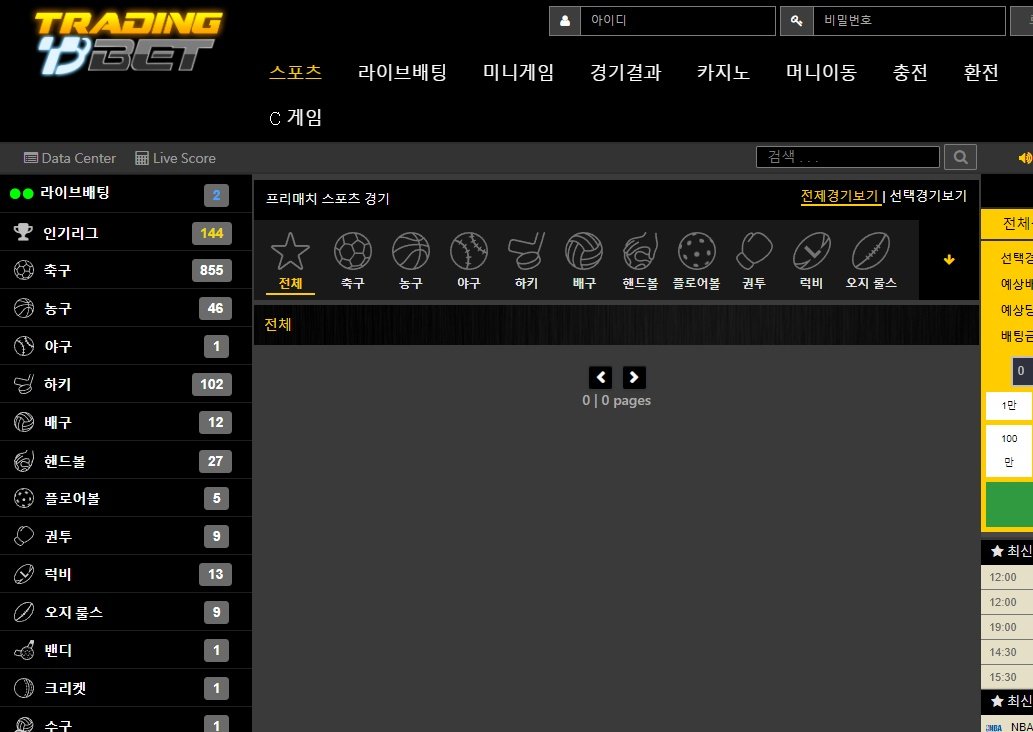Go to previous page arrow

[x=600, y=378]
